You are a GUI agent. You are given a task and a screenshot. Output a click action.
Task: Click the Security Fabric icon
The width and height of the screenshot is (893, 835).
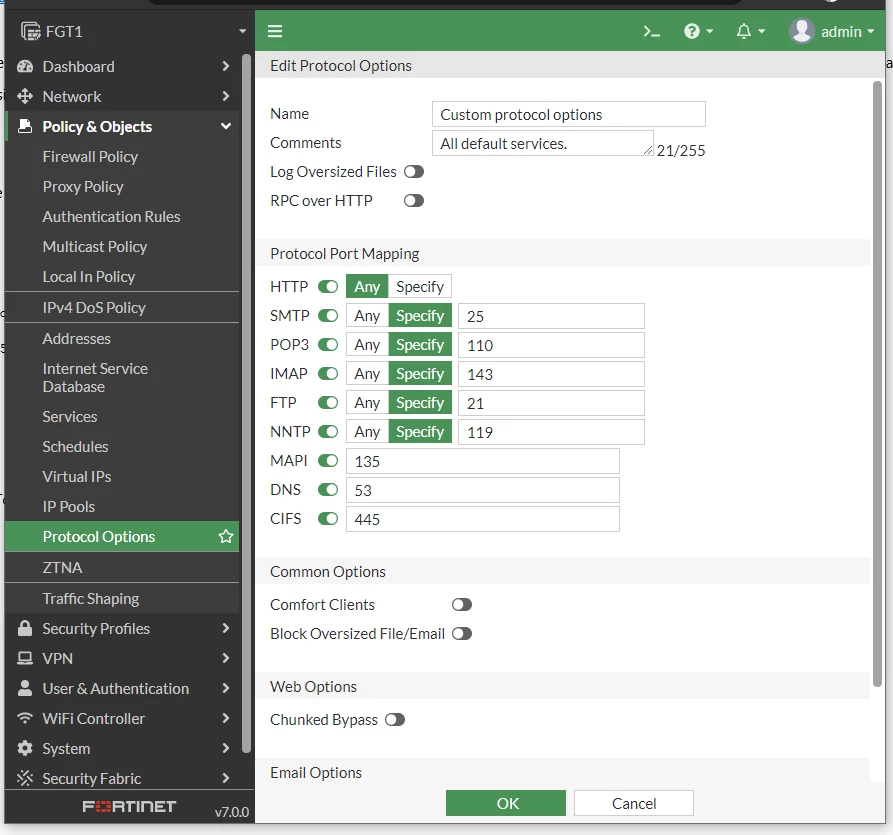[24, 778]
